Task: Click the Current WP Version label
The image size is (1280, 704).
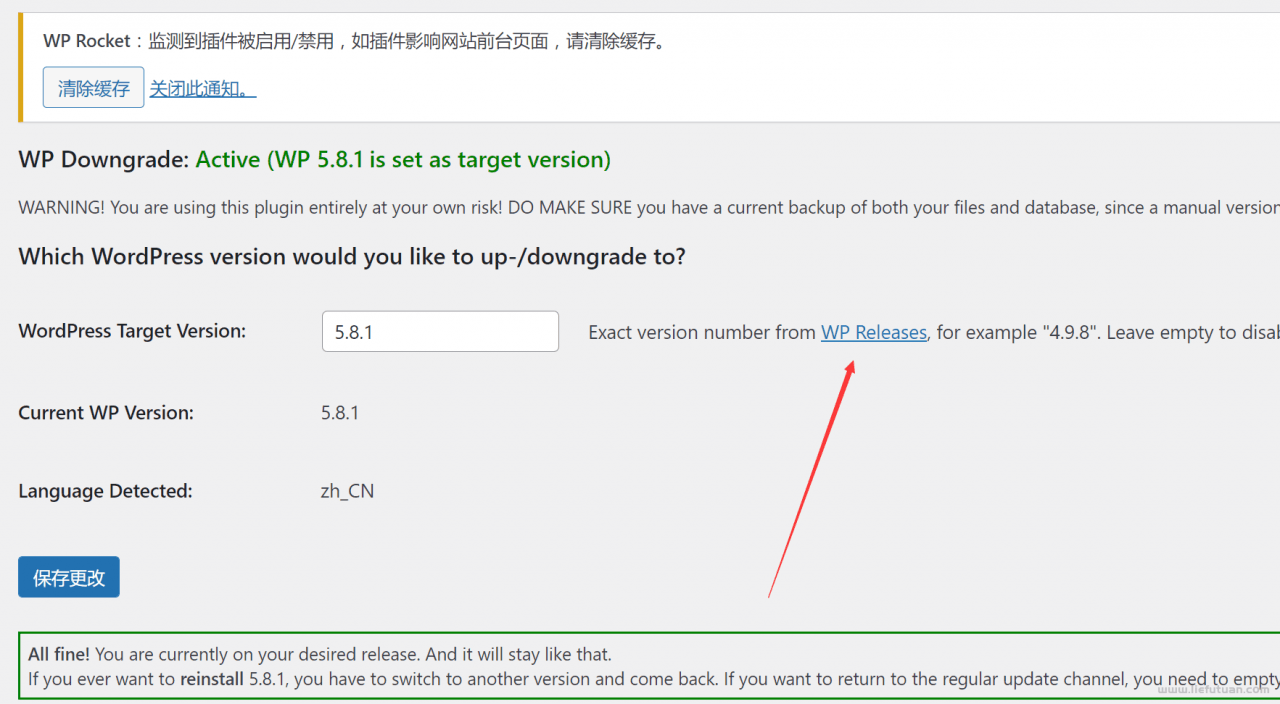Action: [x=106, y=412]
